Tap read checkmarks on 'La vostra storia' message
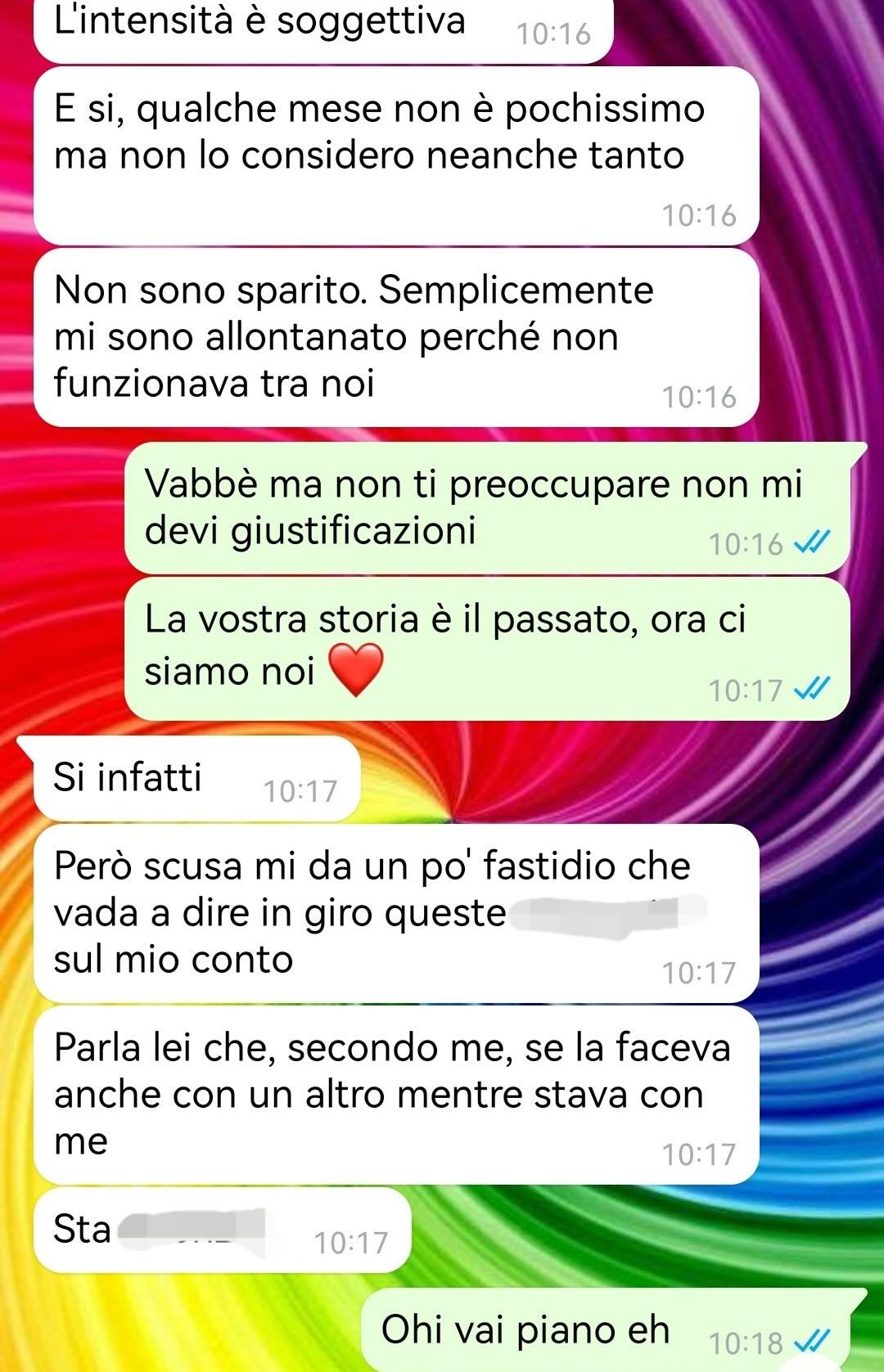This screenshot has width=884, height=1372. coord(814,690)
